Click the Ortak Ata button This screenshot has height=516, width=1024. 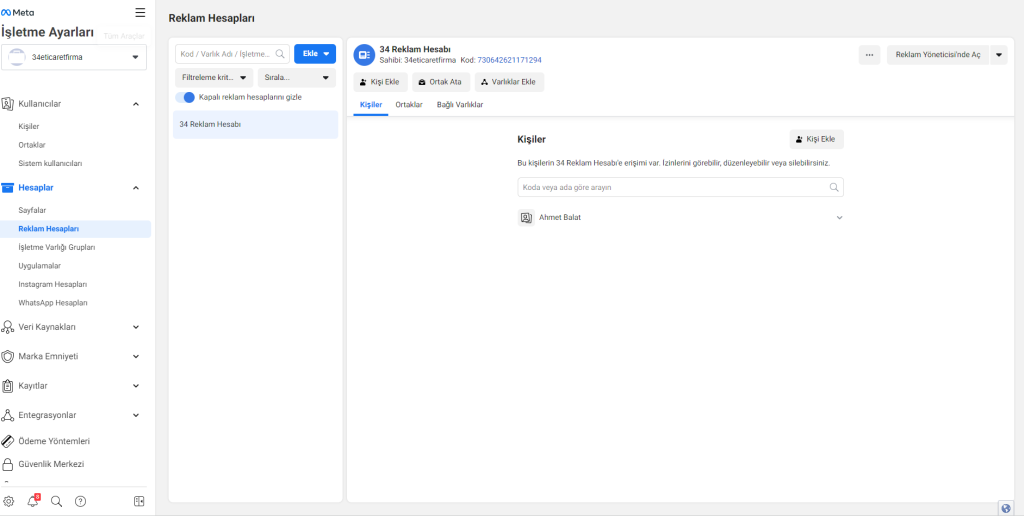click(440, 82)
